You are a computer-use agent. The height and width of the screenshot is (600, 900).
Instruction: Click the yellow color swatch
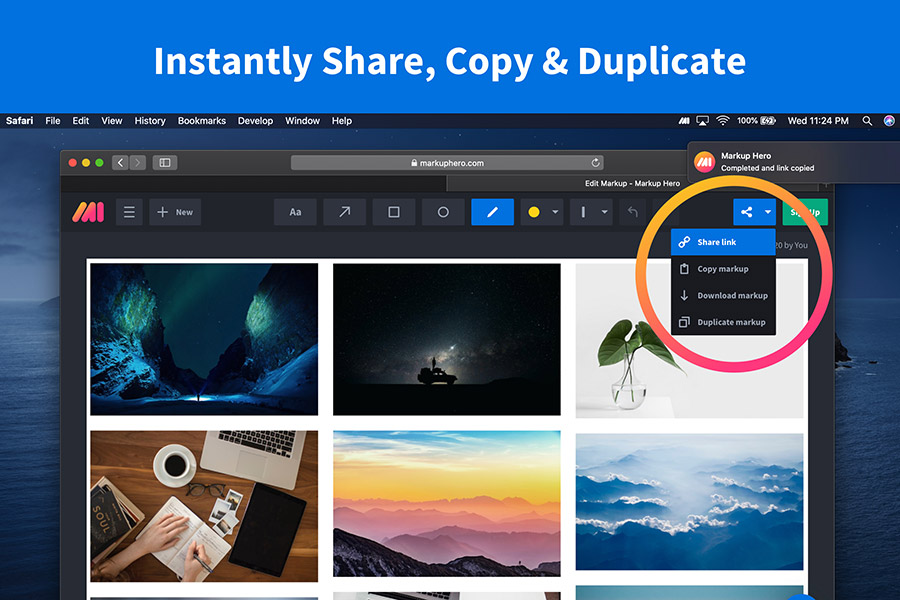point(534,212)
